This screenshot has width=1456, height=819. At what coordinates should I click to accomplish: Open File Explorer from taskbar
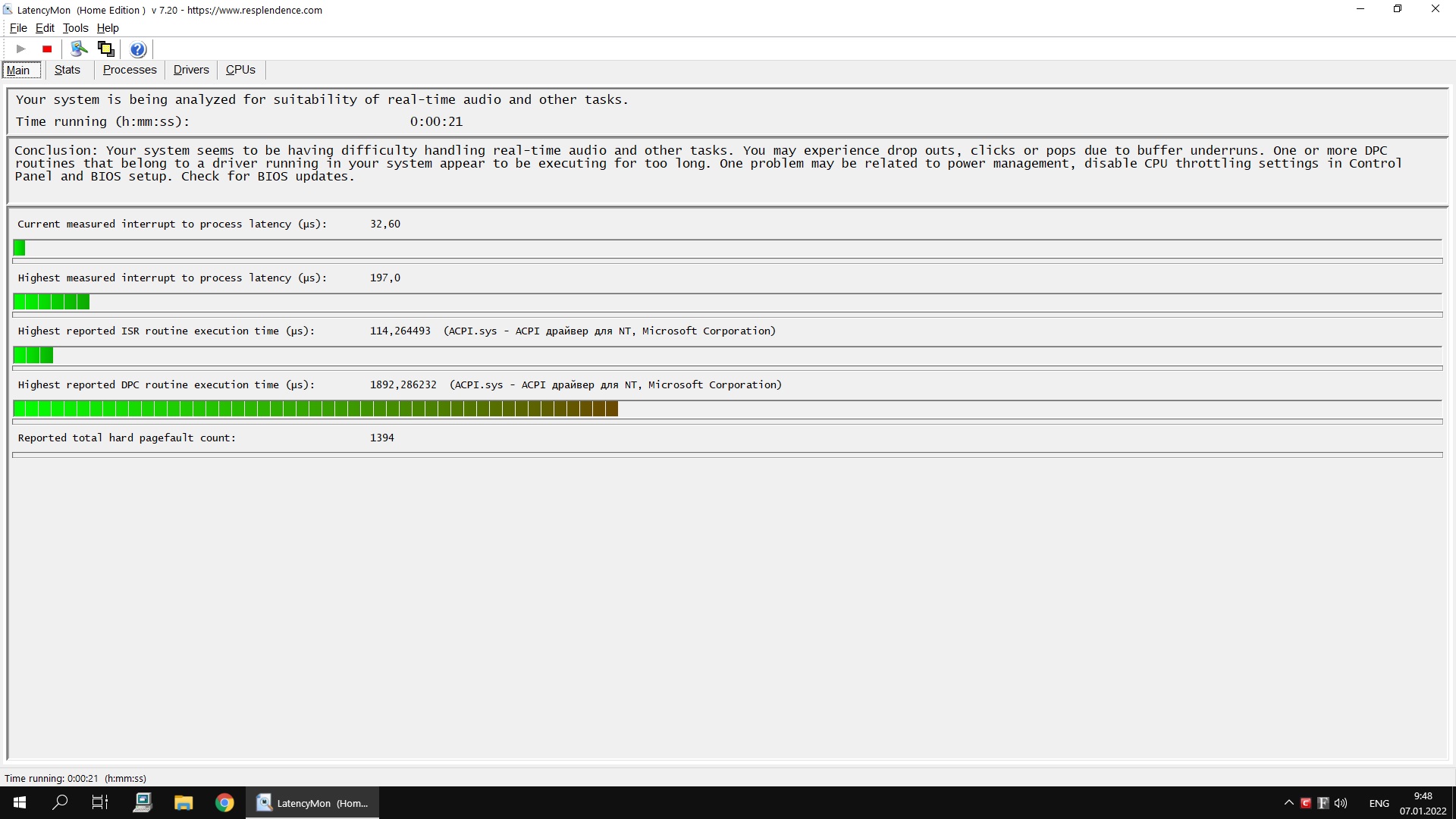(184, 802)
